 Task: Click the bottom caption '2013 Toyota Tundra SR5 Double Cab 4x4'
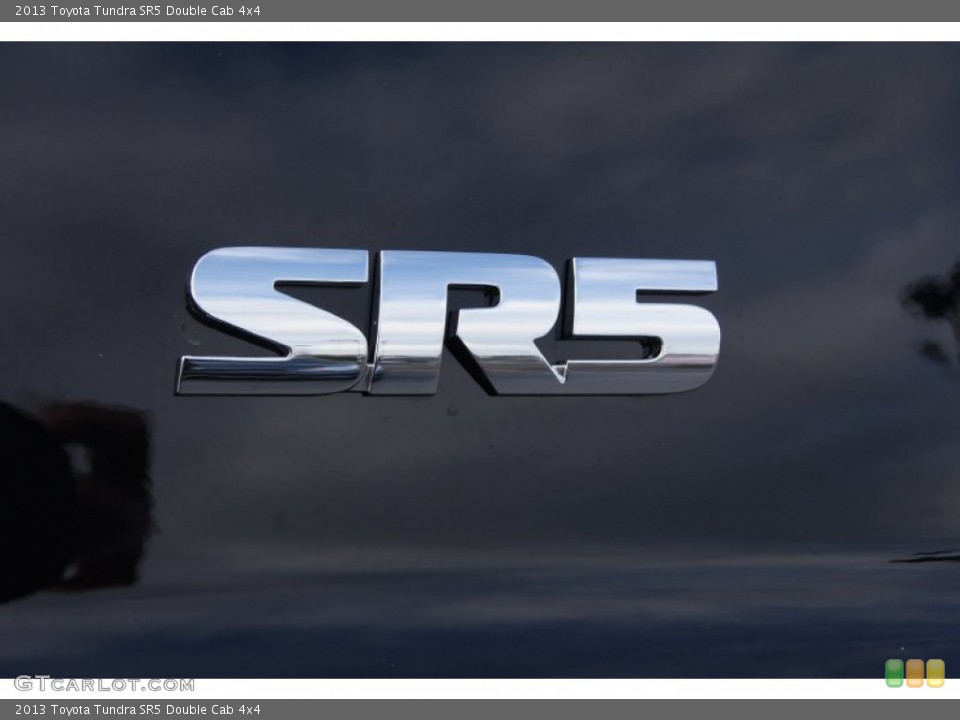[x=138, y=710]
